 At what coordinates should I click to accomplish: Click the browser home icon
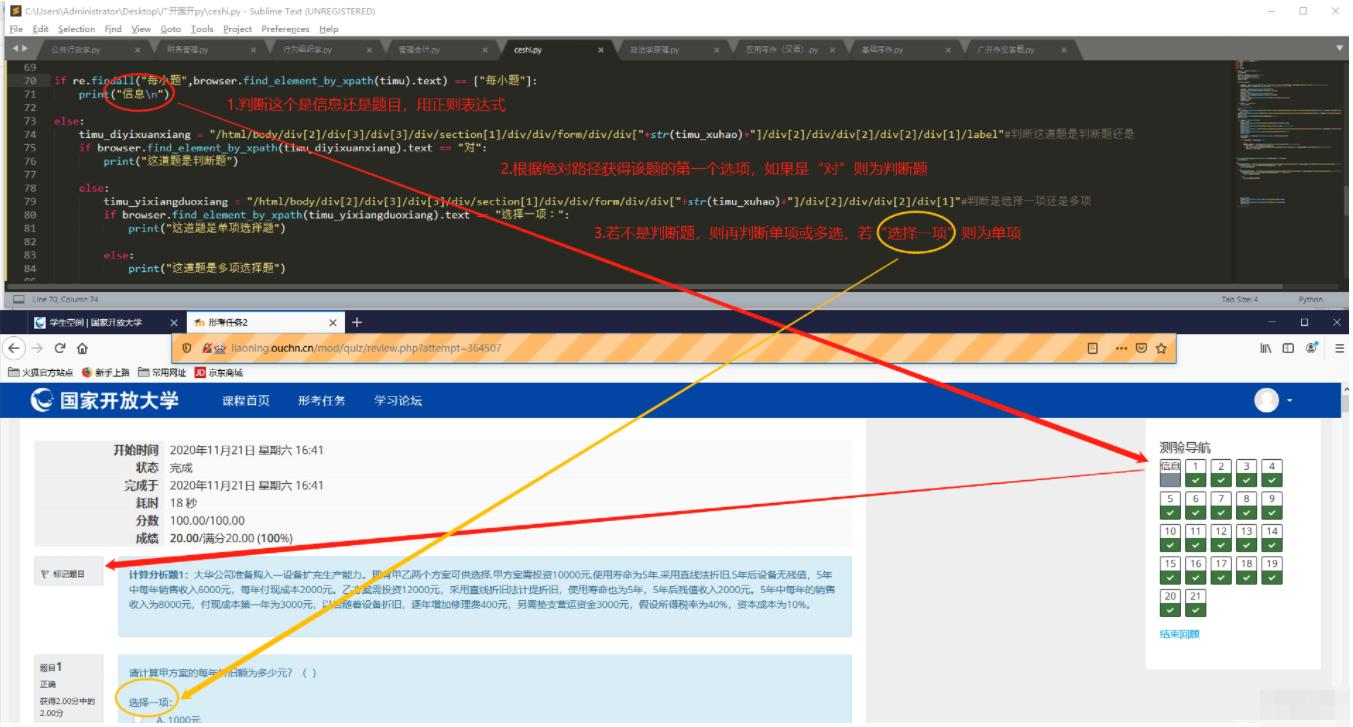click(x=84, y=348)
